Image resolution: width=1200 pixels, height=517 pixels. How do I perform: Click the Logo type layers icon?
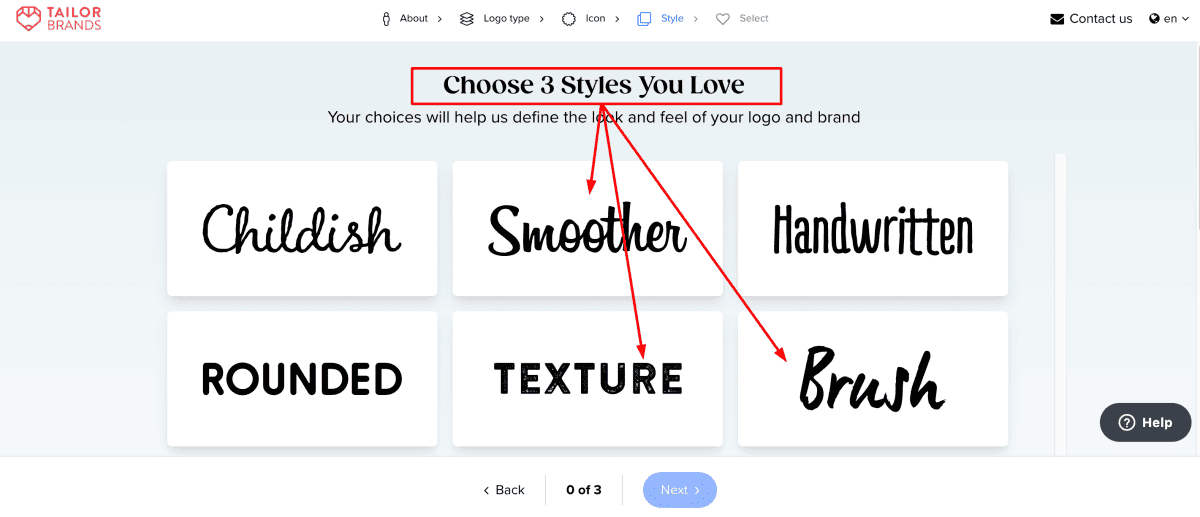pyautogui.click(x=467, y=19)
